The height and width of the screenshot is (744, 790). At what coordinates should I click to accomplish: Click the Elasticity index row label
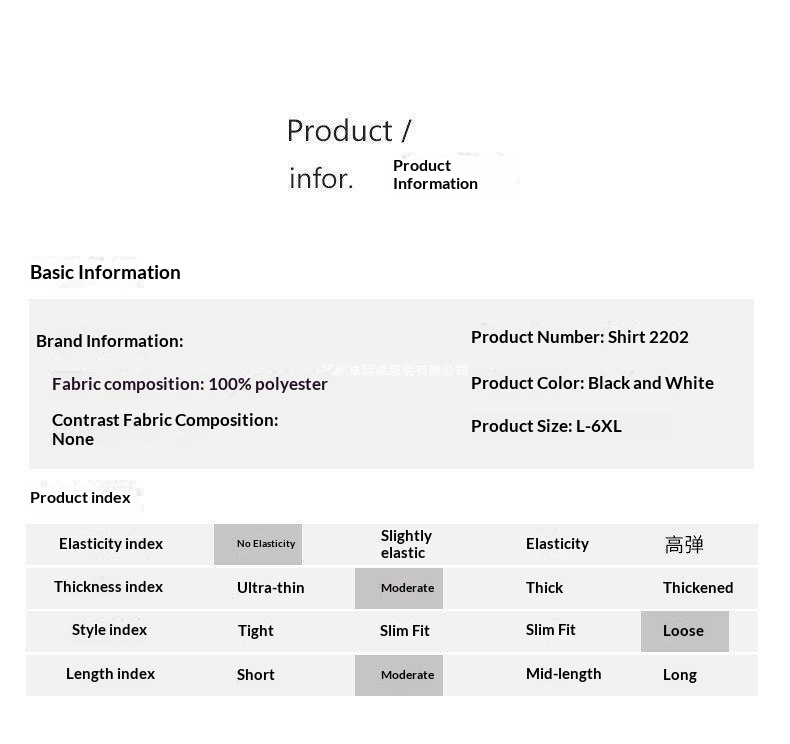[111, 544]
